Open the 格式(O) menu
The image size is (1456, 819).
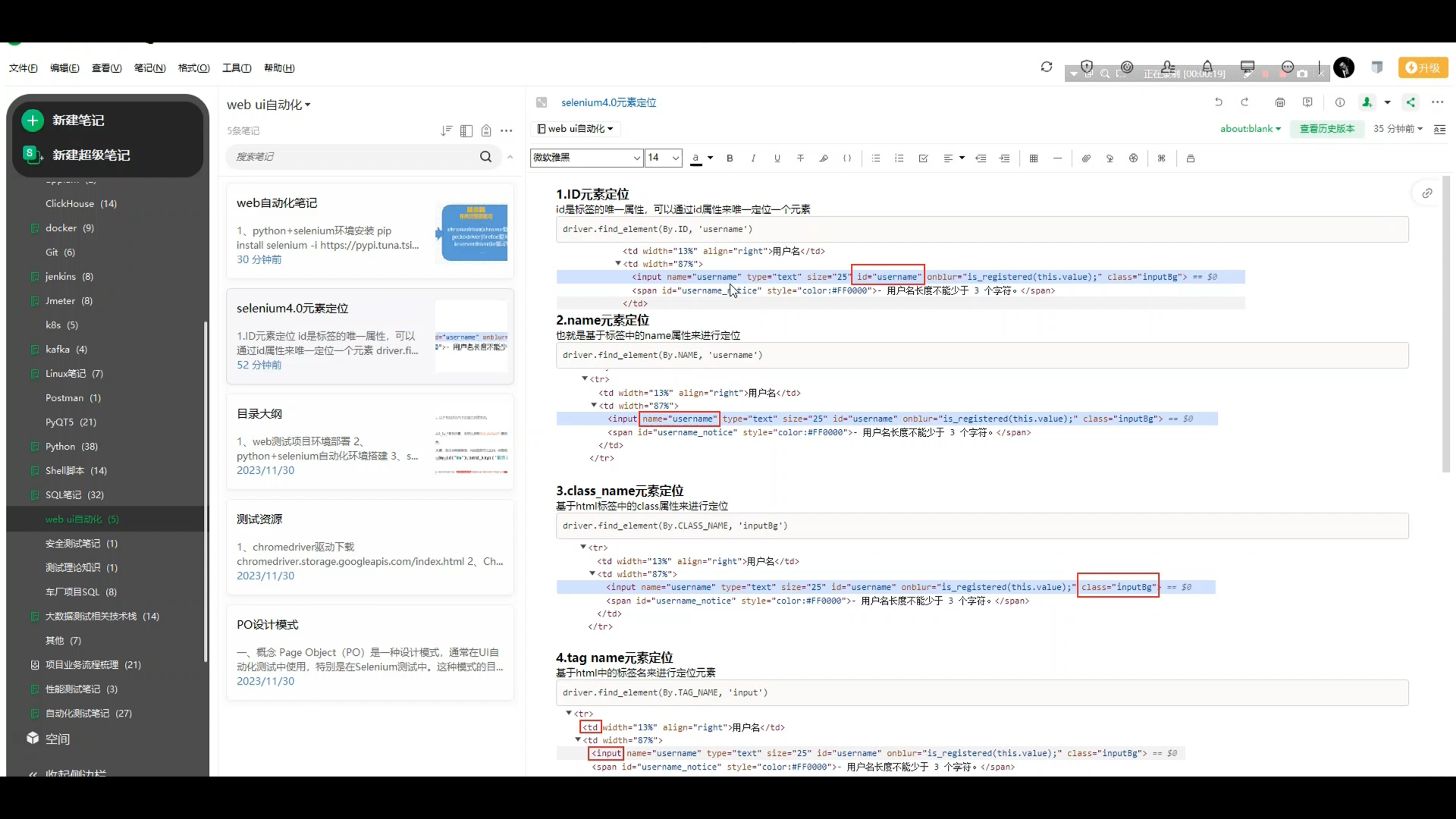pos(193,68)
